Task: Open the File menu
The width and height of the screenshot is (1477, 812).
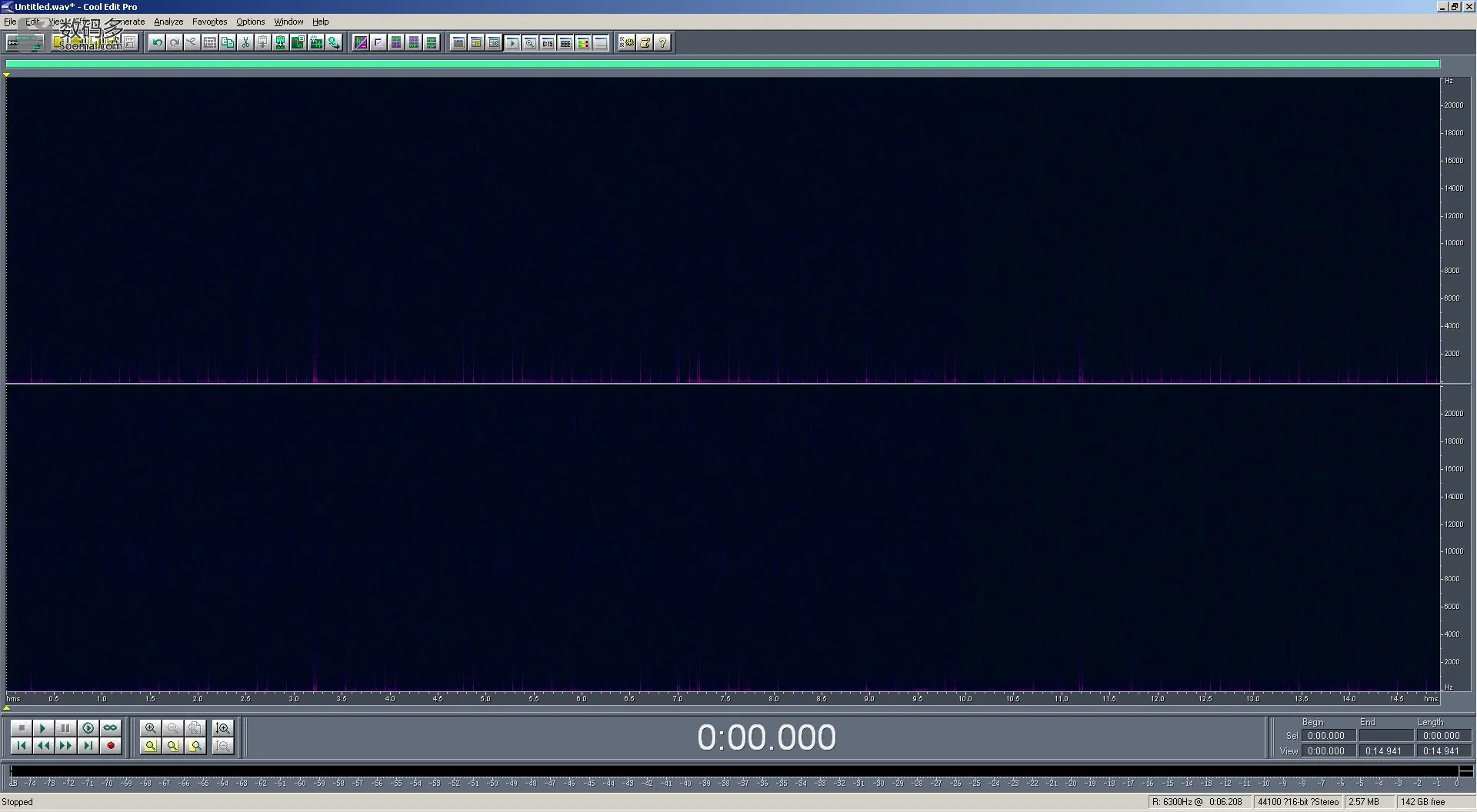Action: [x=10, y=22]
